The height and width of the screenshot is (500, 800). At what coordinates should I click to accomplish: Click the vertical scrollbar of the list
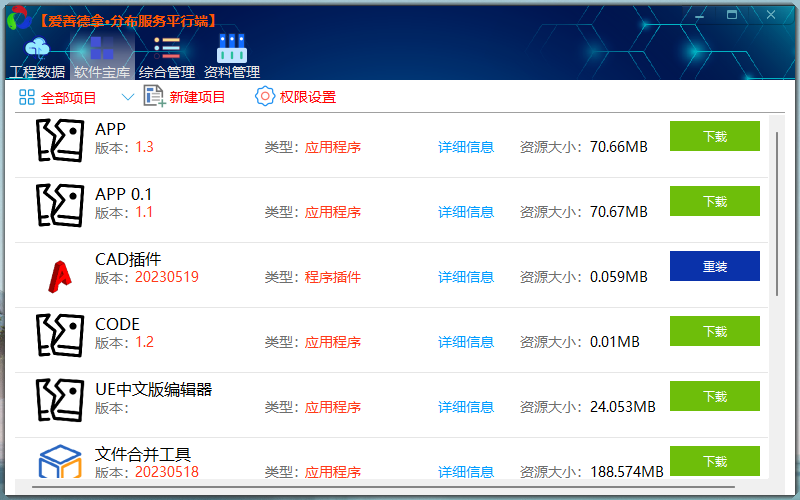[778, 210]
